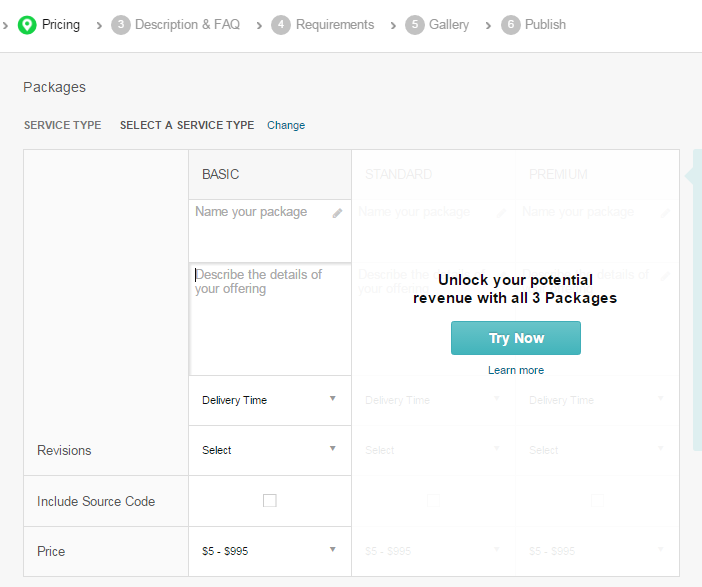Viewport: 702px width, 587px height.
Task: Open the Basic Price $5 - $995 dropdown
Action: click(x=269, y=551)
